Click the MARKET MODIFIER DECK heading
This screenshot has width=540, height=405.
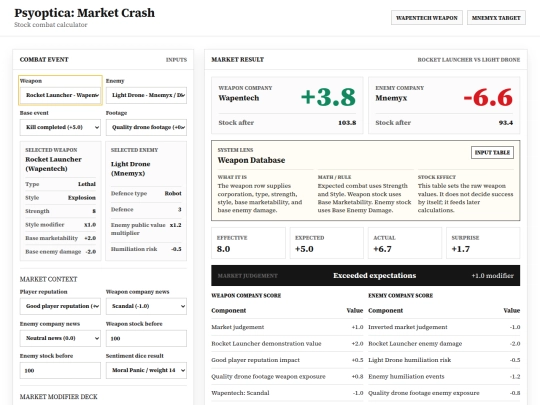click(x=59, y=397)
